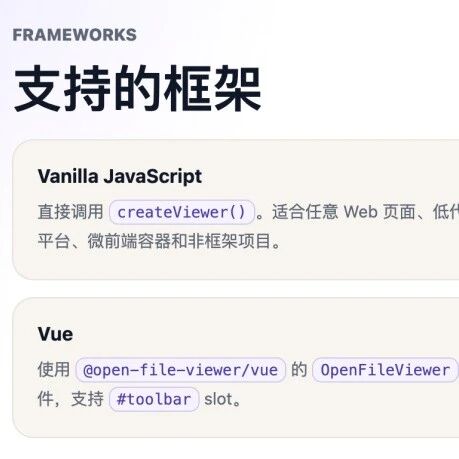Viewport: 459px width, 459px height.
Task: Click the @open-file-viewer/vue code tag
Action: click(180, 370)
